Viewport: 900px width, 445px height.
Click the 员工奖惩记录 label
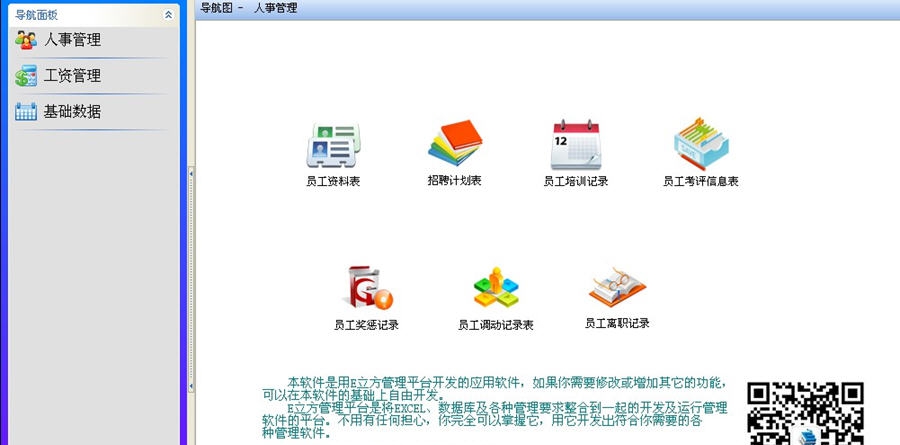366,325
